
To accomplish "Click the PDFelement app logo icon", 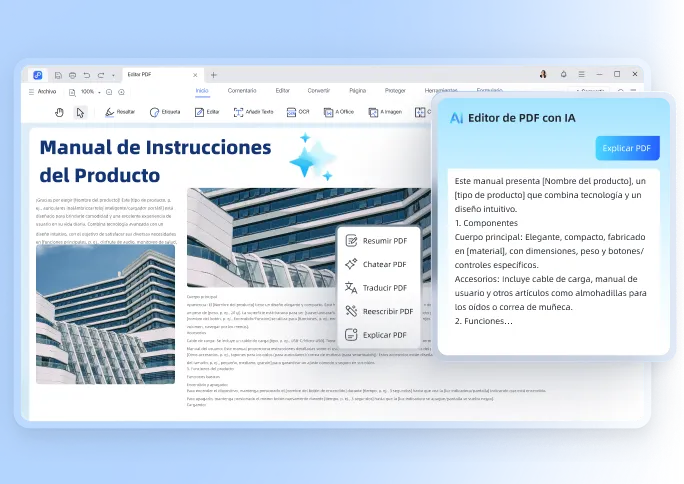I will 38,75.
